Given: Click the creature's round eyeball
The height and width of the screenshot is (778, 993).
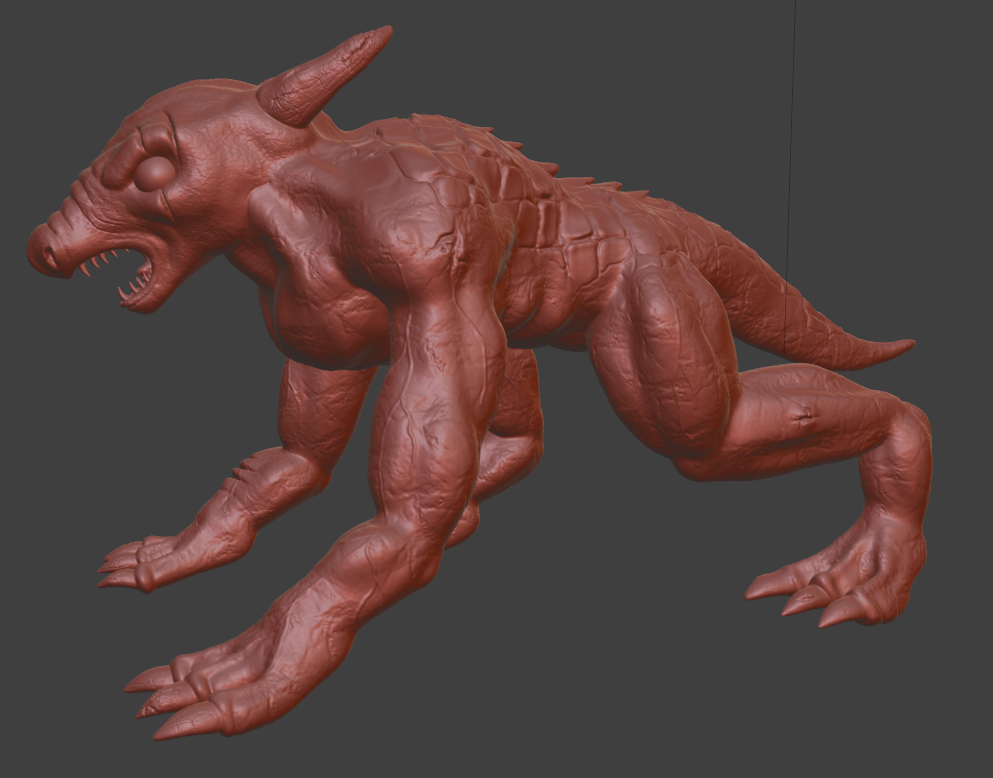Looking at the screenshot, I should 153,173.
